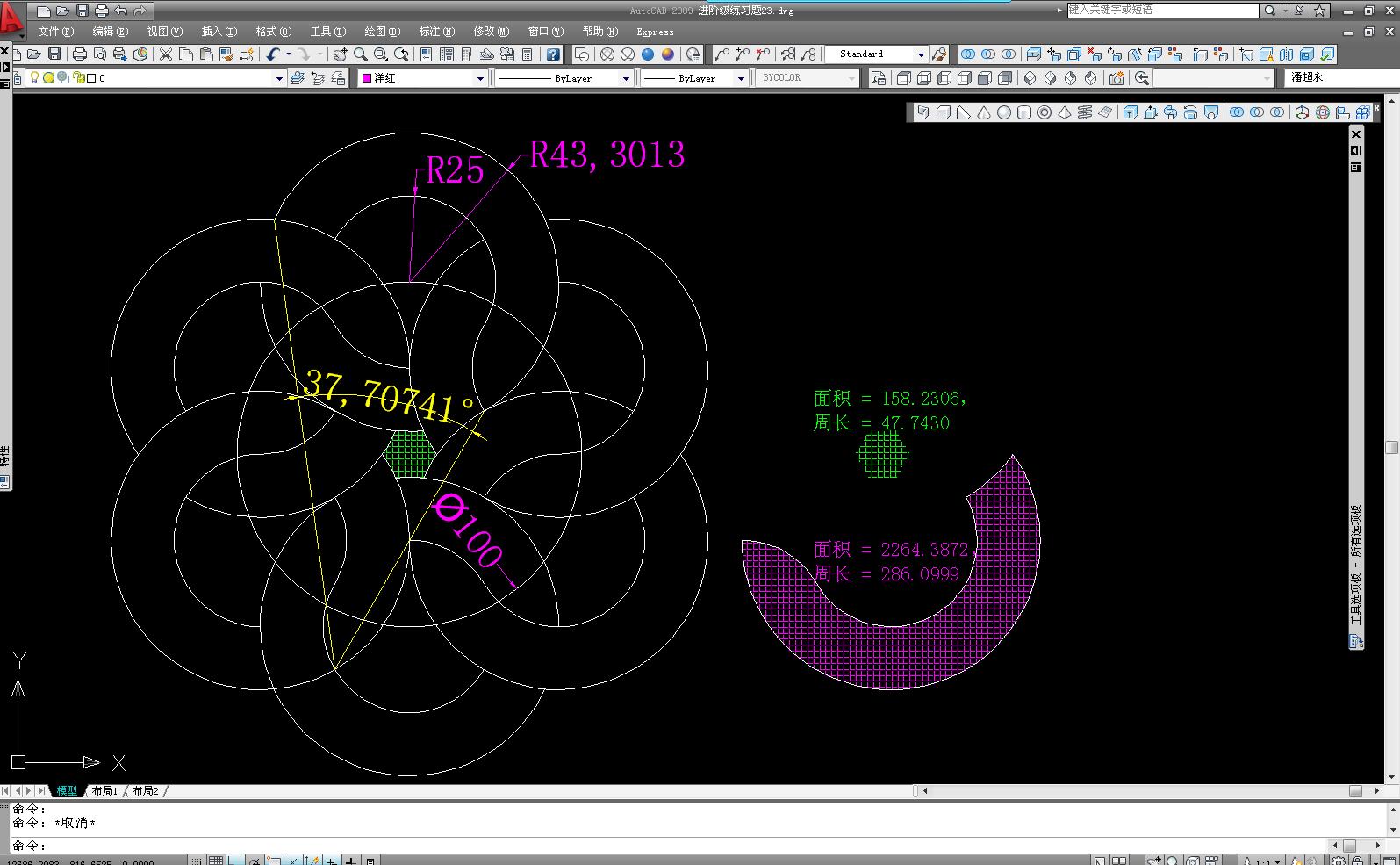
Task: Open the 编辑(E) menu
Action: (x=110, y=32)
